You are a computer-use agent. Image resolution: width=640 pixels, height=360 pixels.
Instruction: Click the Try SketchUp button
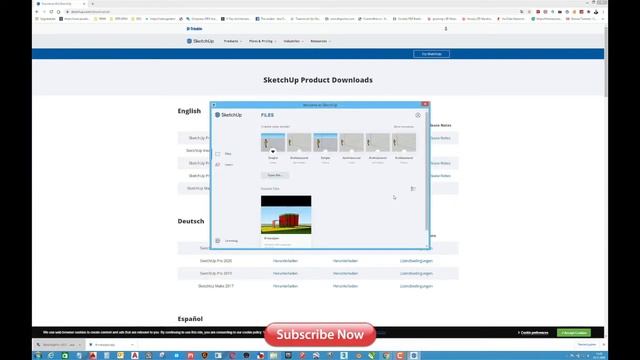(x=431, y=54)
